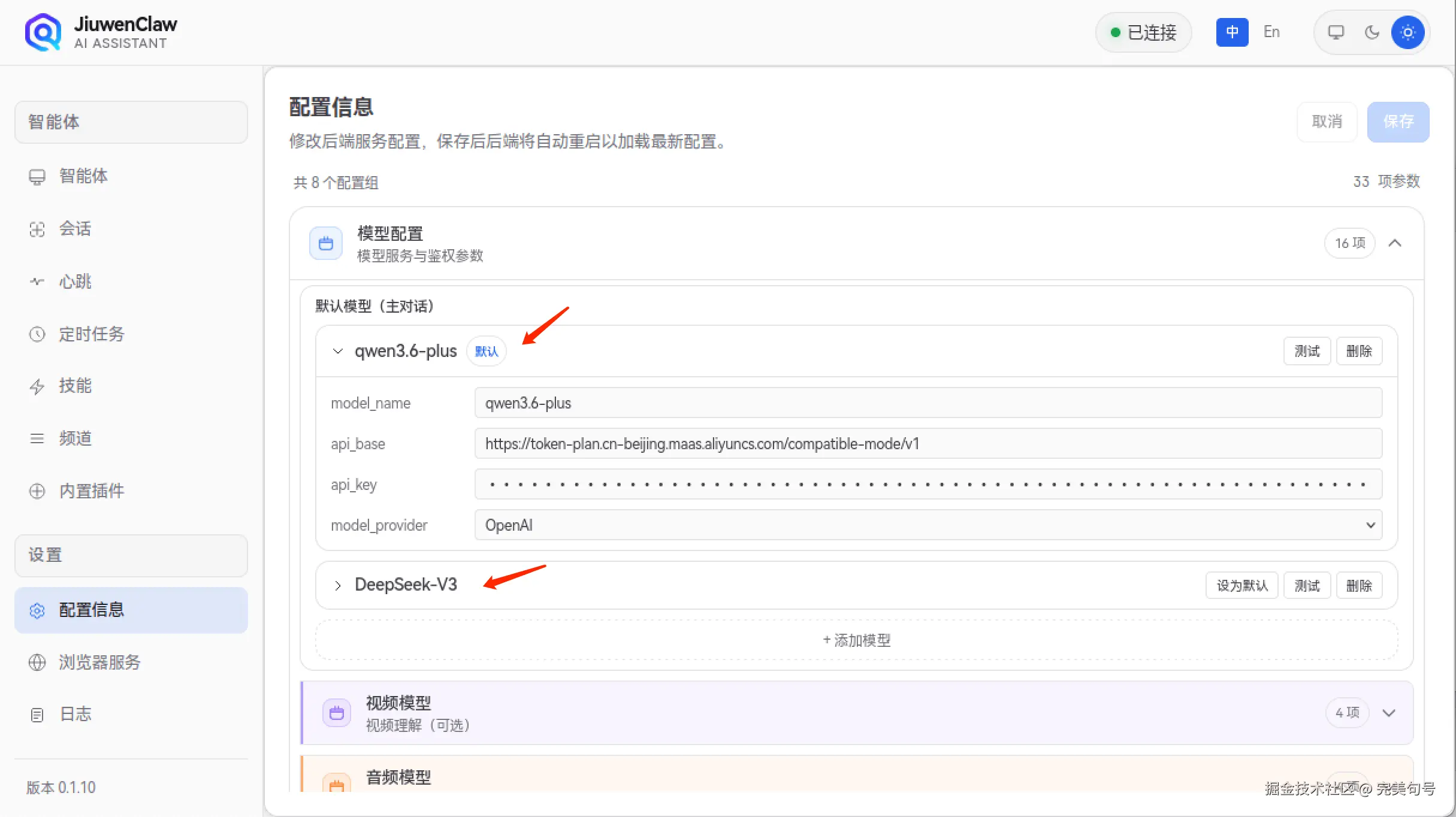Delete the qwen3.6-plus model
The image size is (1456, 817).
tap(1359, 351)
